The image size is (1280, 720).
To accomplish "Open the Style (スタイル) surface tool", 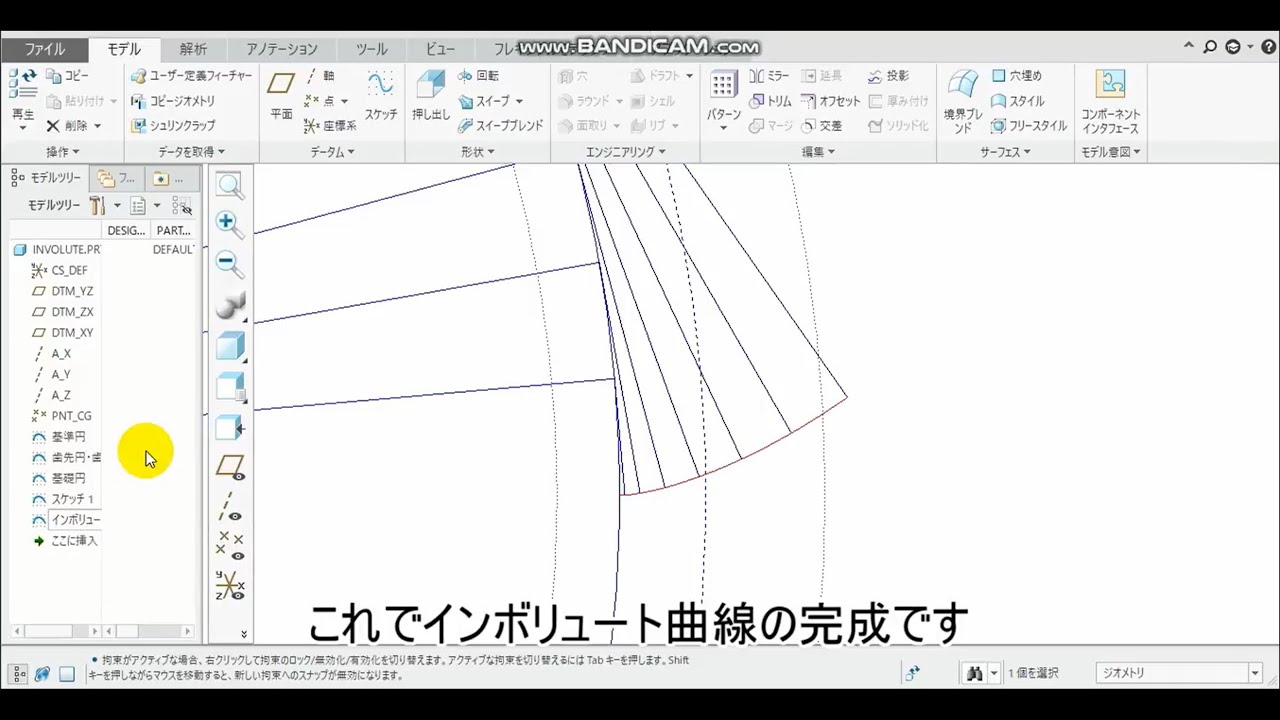I will pyautogui.click(x=1017, y=101).
